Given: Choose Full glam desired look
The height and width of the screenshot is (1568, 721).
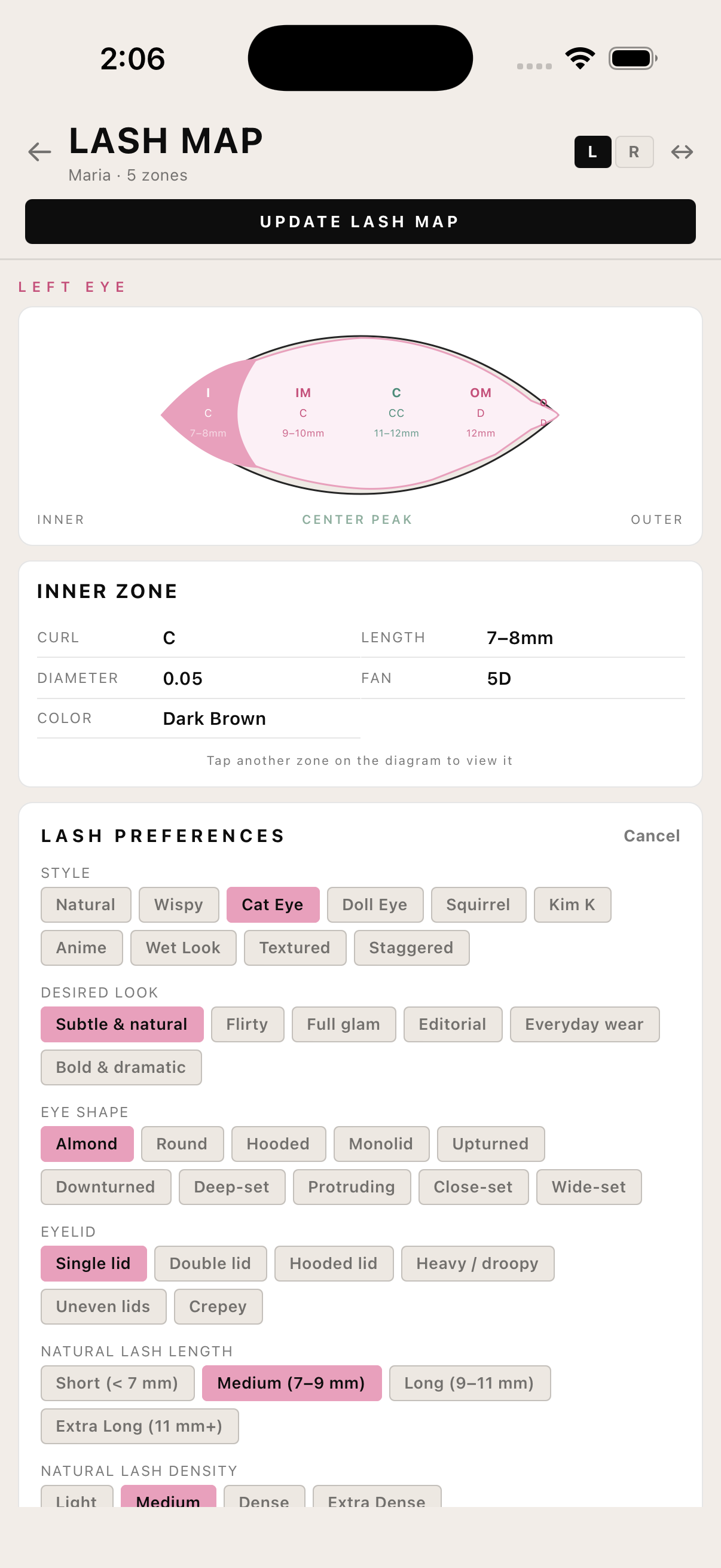Looking at the screenshot, I should (343, 1024).
